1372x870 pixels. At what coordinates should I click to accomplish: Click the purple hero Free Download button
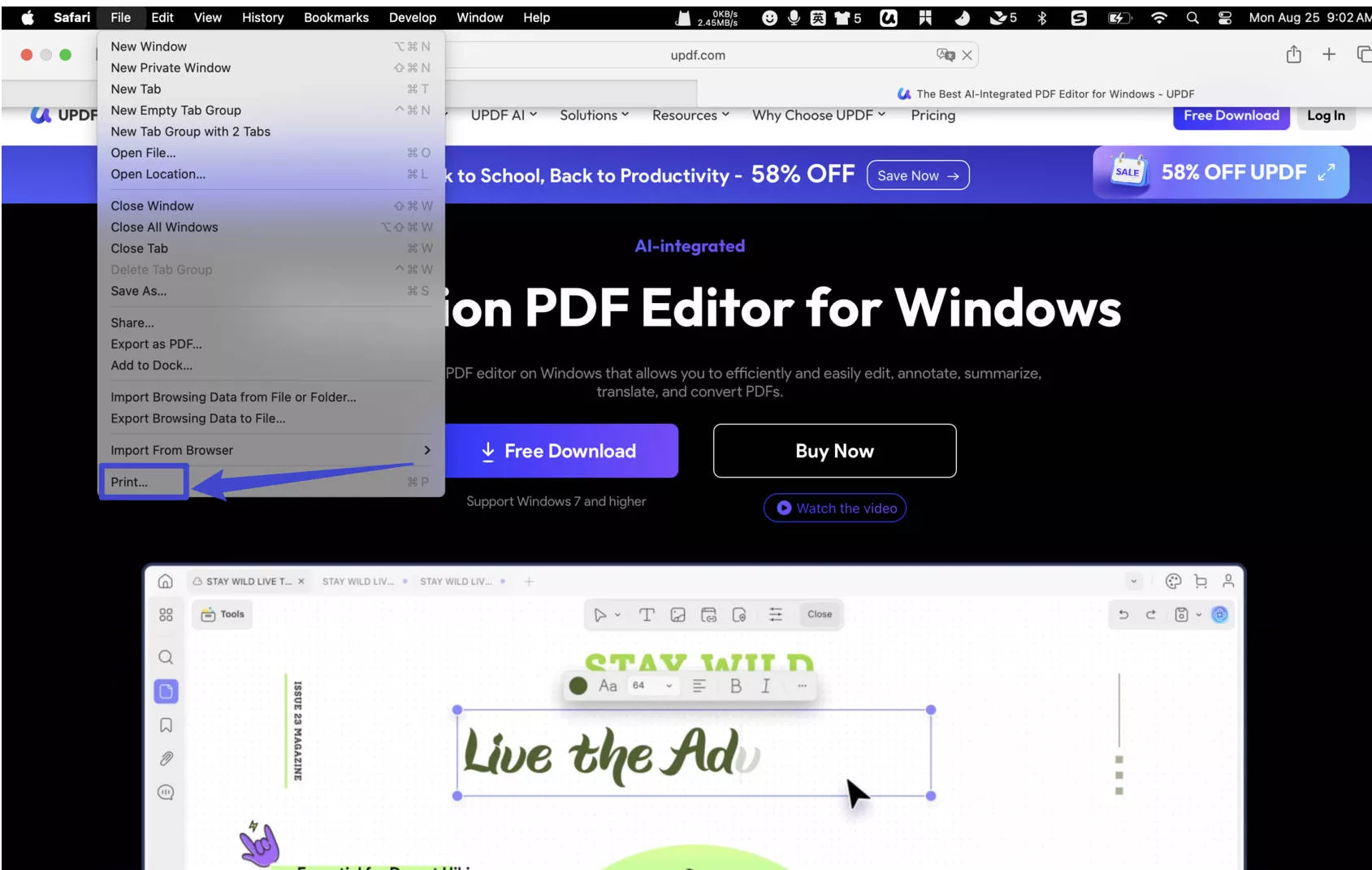(560, 451)
